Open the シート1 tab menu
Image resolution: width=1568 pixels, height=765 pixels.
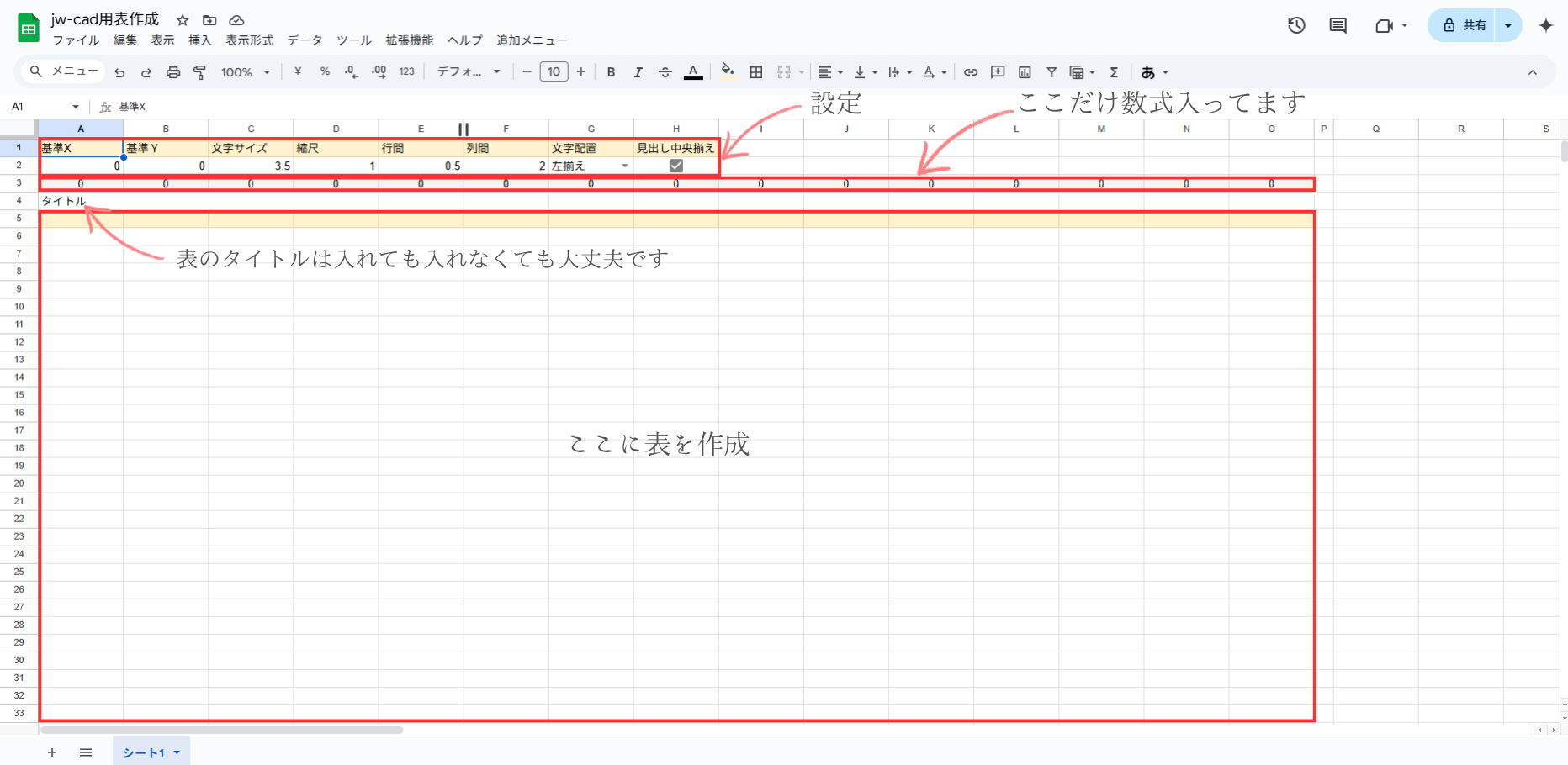click(x=177, y=752)
